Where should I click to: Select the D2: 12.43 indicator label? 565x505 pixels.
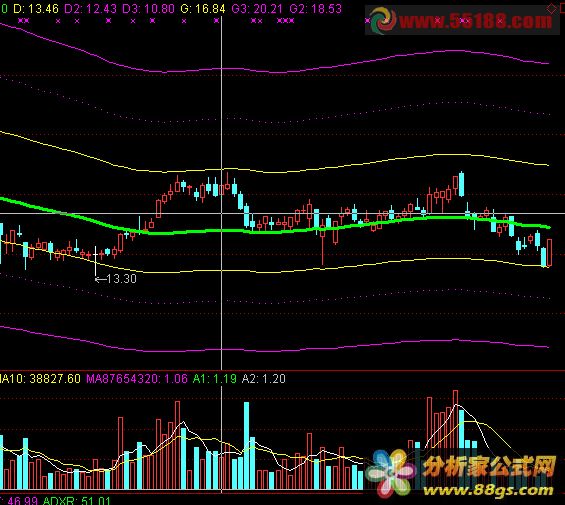[x=90, y=9]
